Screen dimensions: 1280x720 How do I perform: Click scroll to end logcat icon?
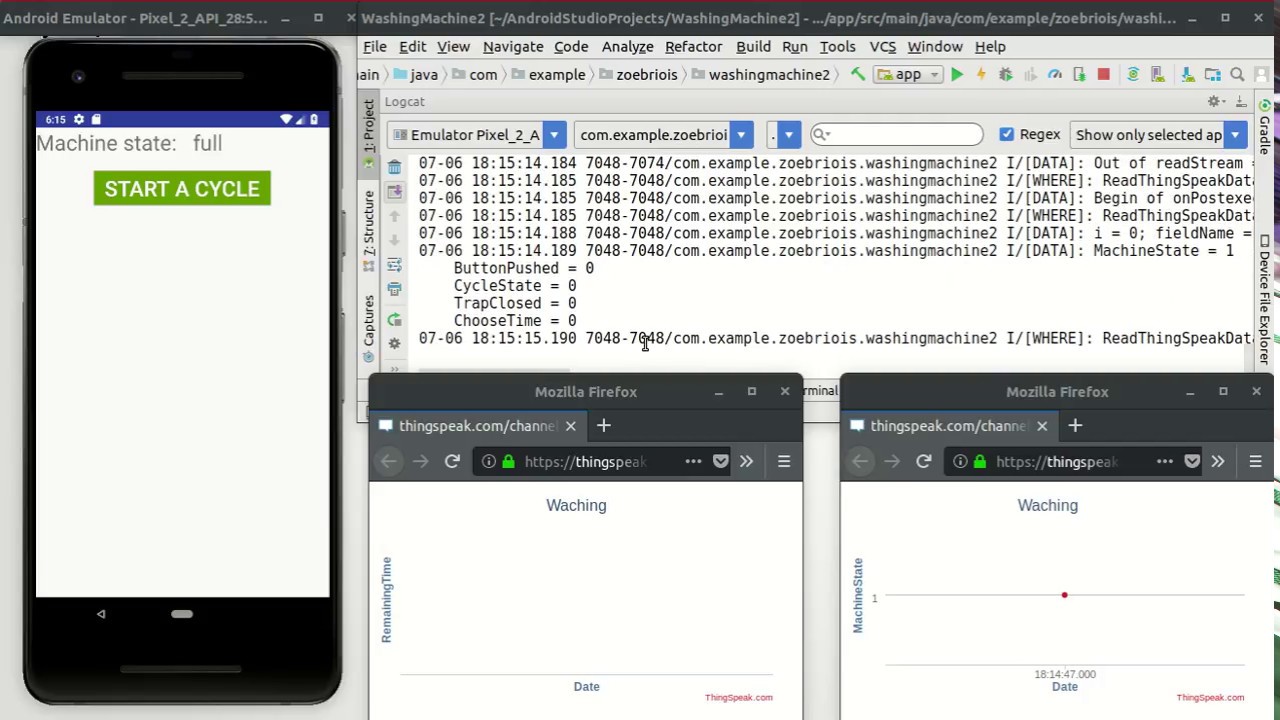click(394, 191)
